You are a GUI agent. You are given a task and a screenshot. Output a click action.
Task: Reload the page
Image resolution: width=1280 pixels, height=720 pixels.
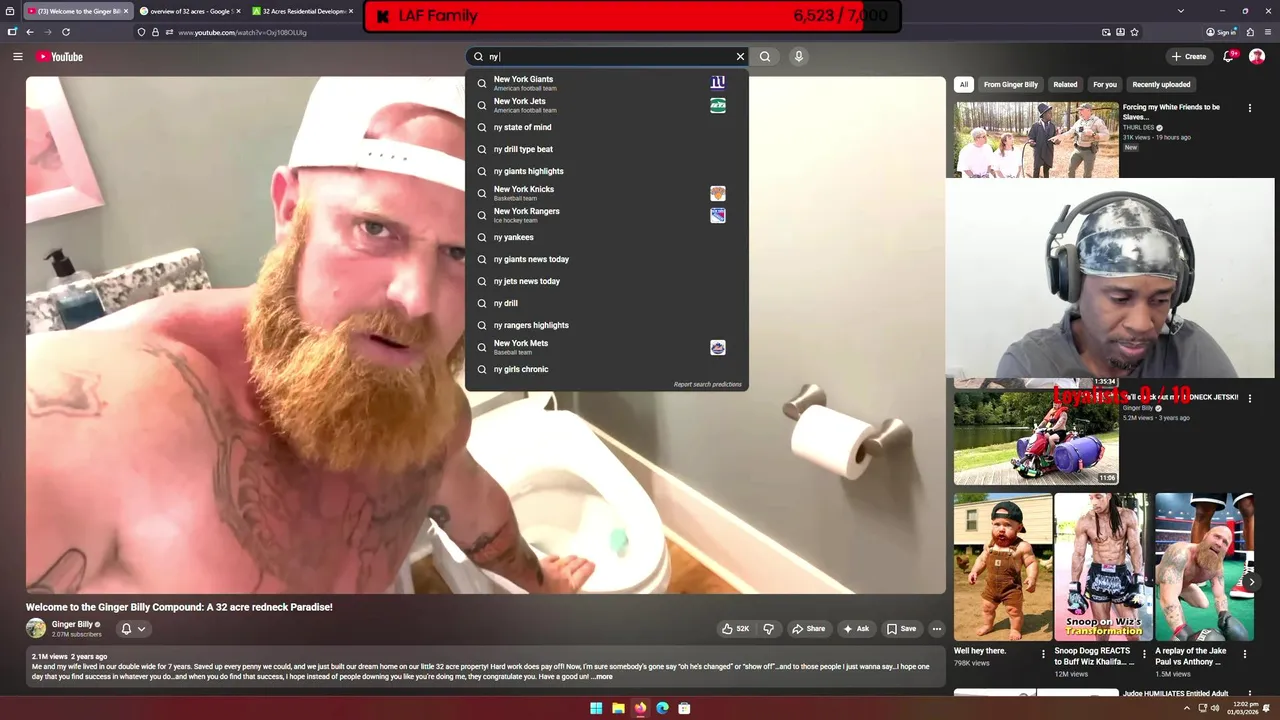click(x=66, y=32)
